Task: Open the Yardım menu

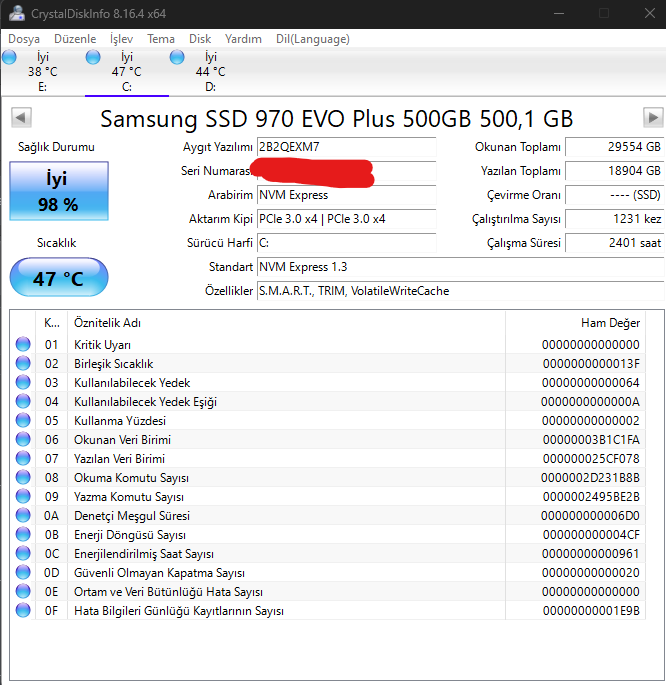Action: [x=243, y=39]
